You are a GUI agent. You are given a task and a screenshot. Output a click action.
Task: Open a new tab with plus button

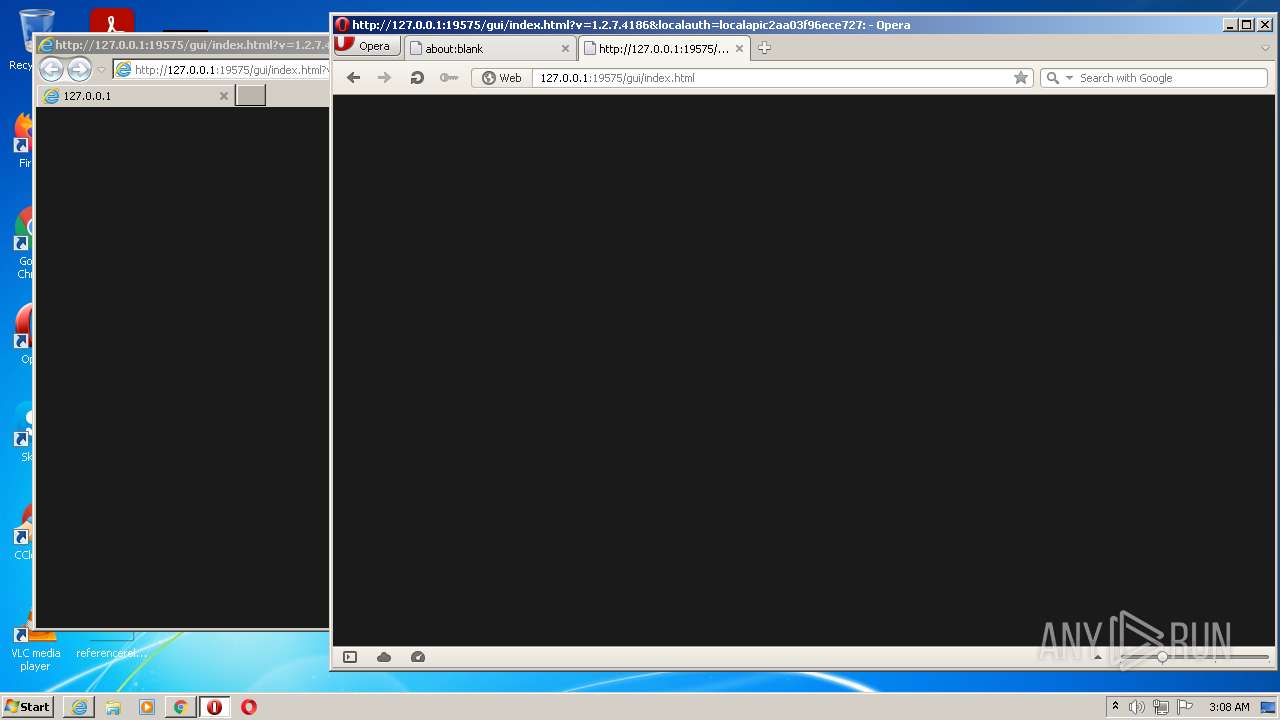[x=764, y=48]
